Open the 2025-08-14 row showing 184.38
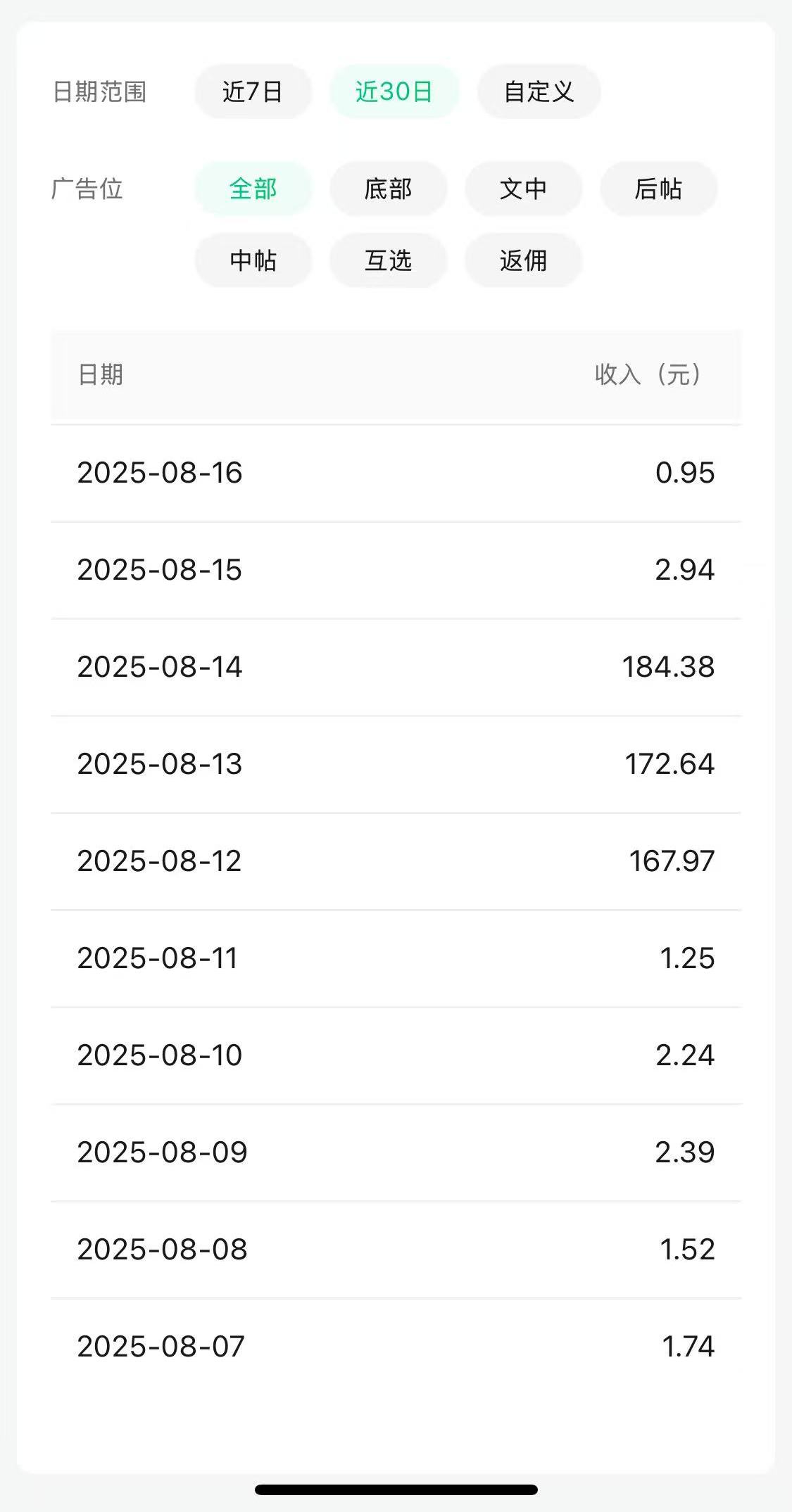Screen dimensions: 792x1512 tap(396, 667)
